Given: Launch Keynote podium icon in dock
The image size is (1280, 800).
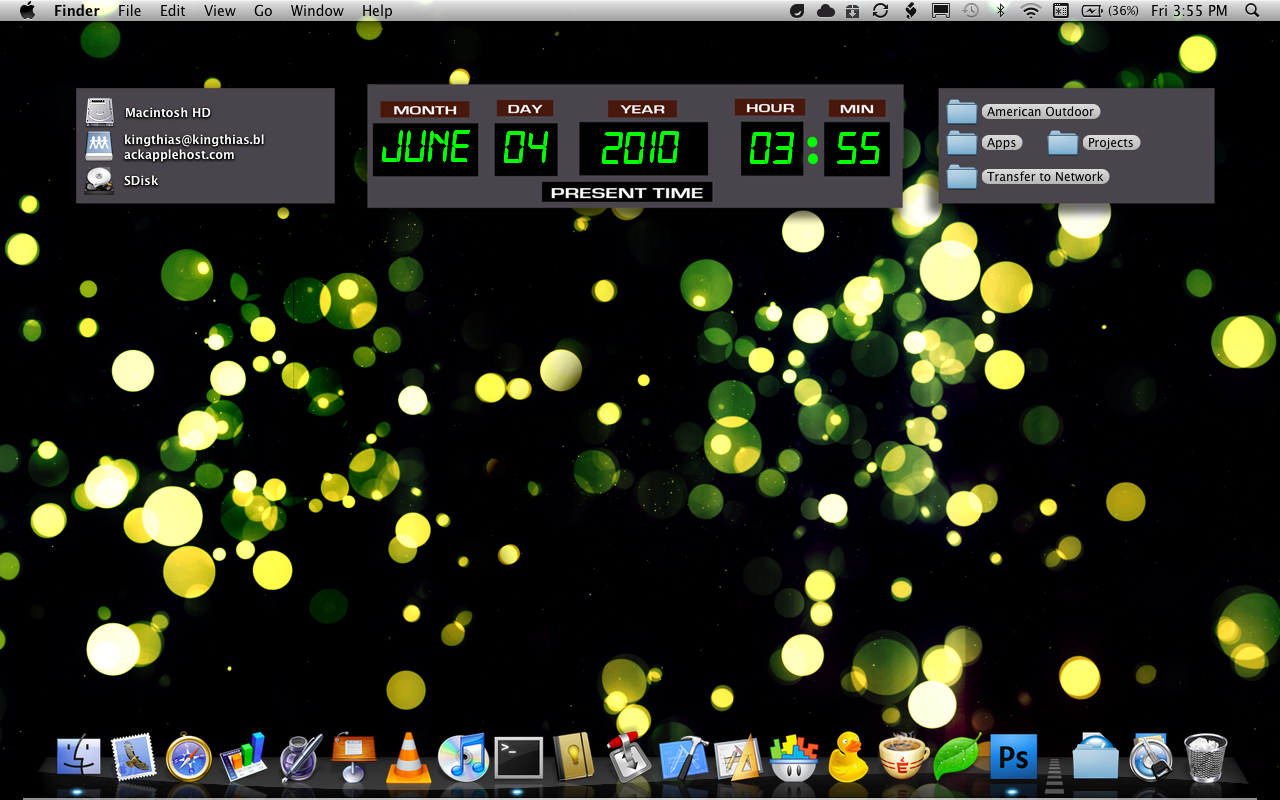Looking at the screenshot, I should click(354, 757).
